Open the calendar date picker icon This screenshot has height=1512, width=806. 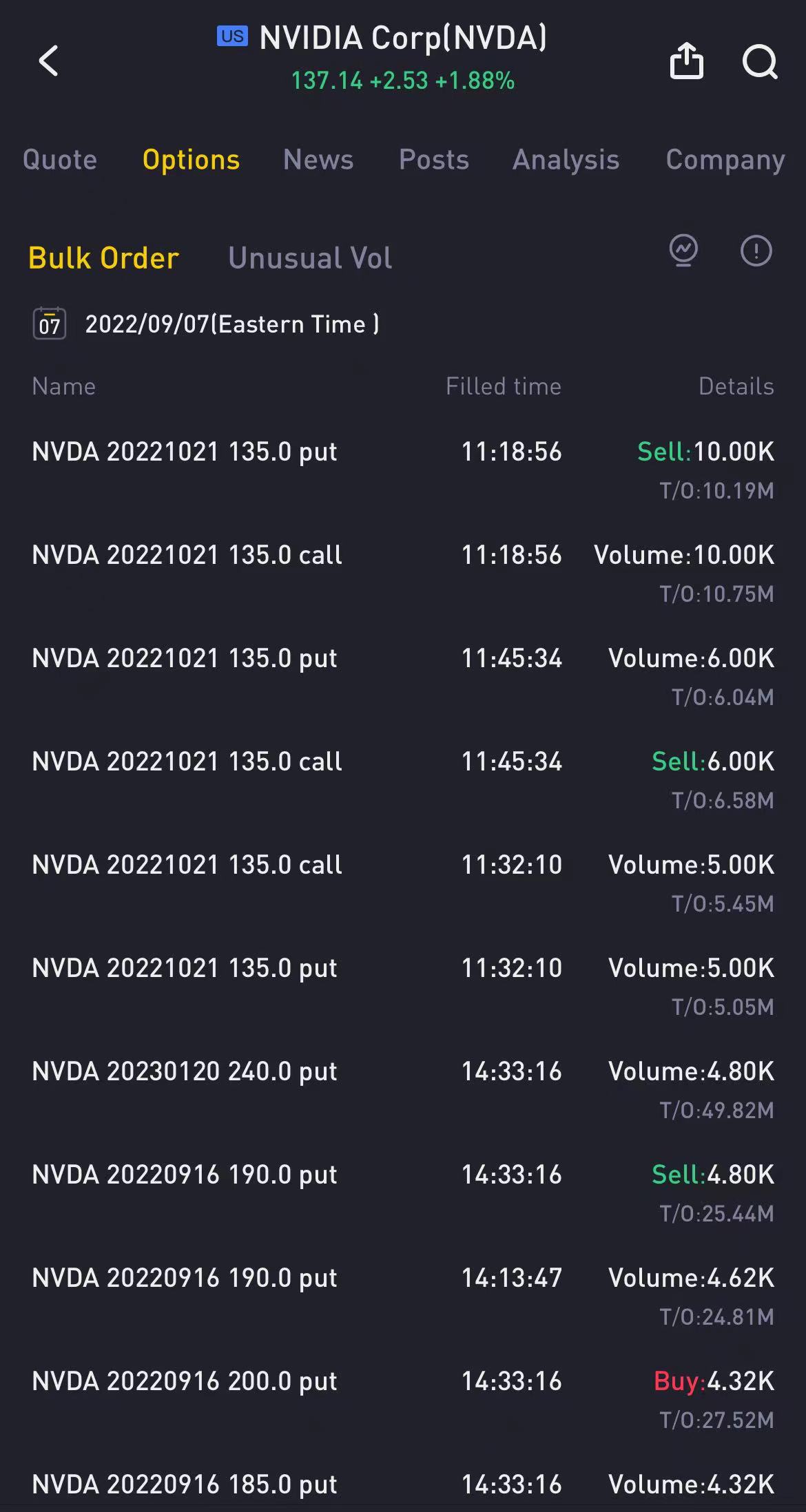click(50, 324)
